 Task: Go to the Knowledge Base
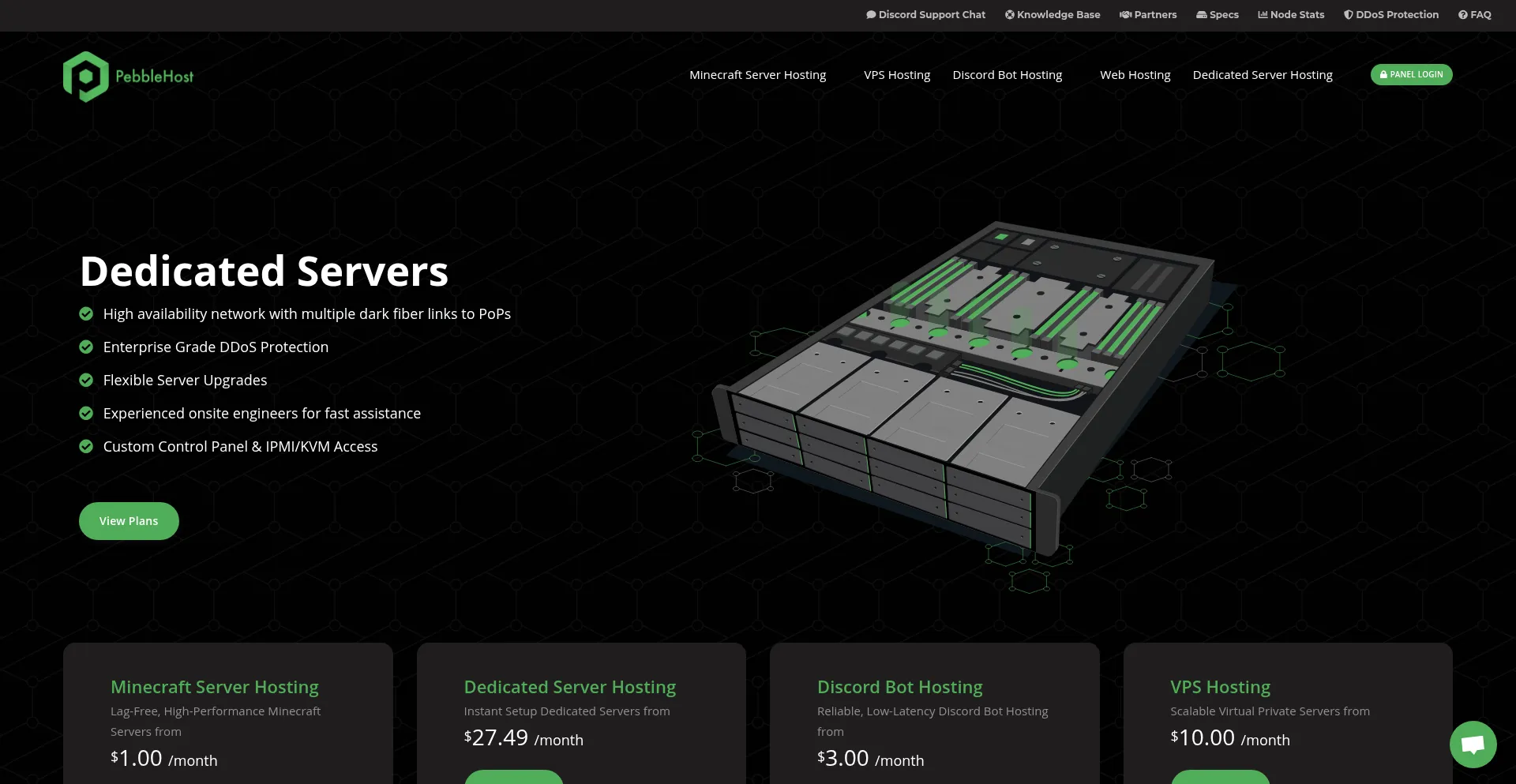coord(1052,15)
